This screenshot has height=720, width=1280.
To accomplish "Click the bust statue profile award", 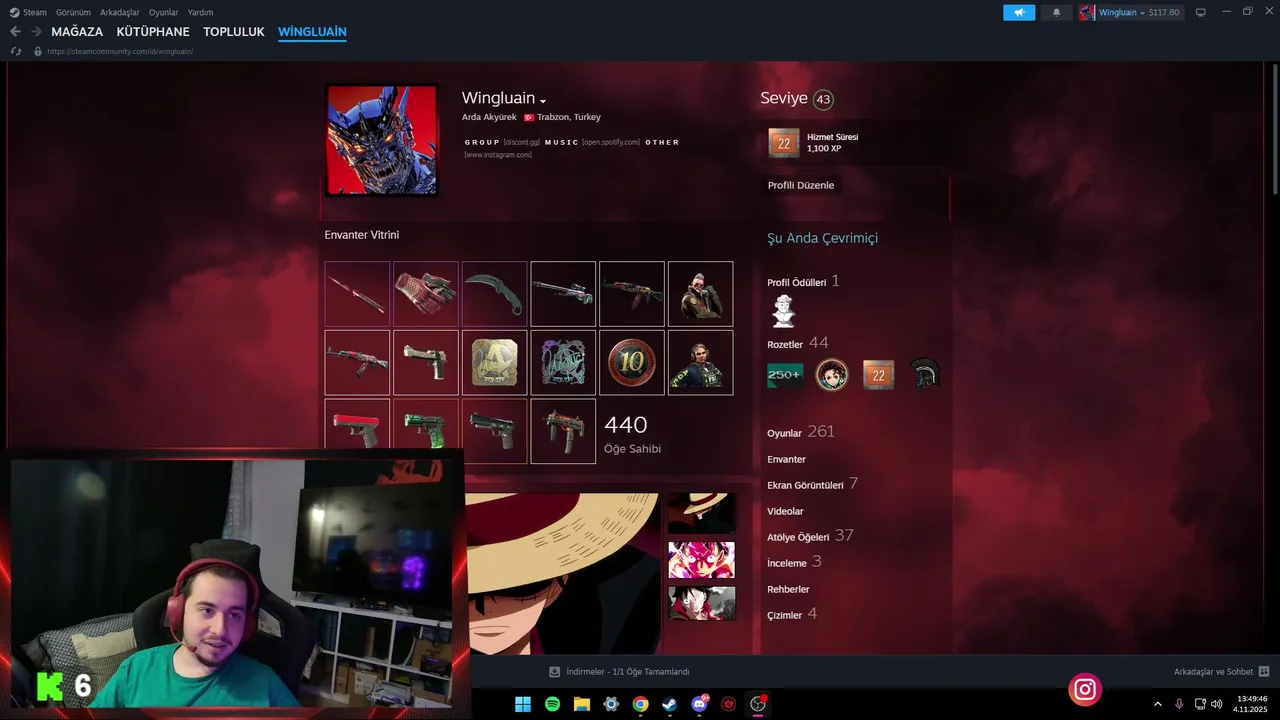I will click(x=783, y=311).
